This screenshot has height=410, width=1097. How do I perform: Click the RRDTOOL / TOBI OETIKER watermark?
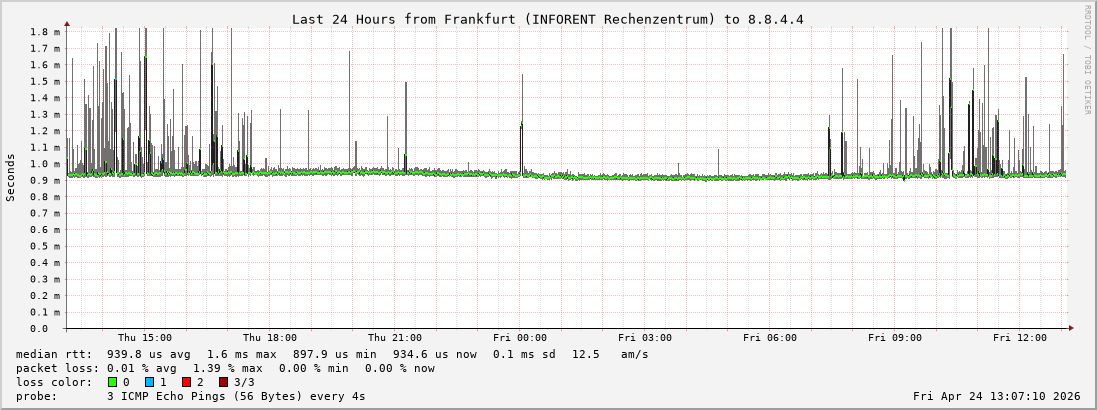[x=1087, y=60]
